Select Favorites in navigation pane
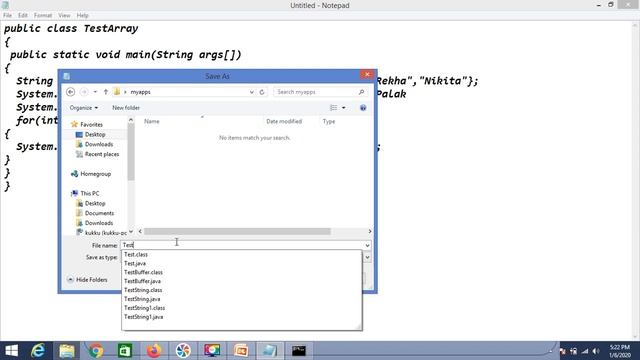The image size is (640, 360). click(91, 124)
